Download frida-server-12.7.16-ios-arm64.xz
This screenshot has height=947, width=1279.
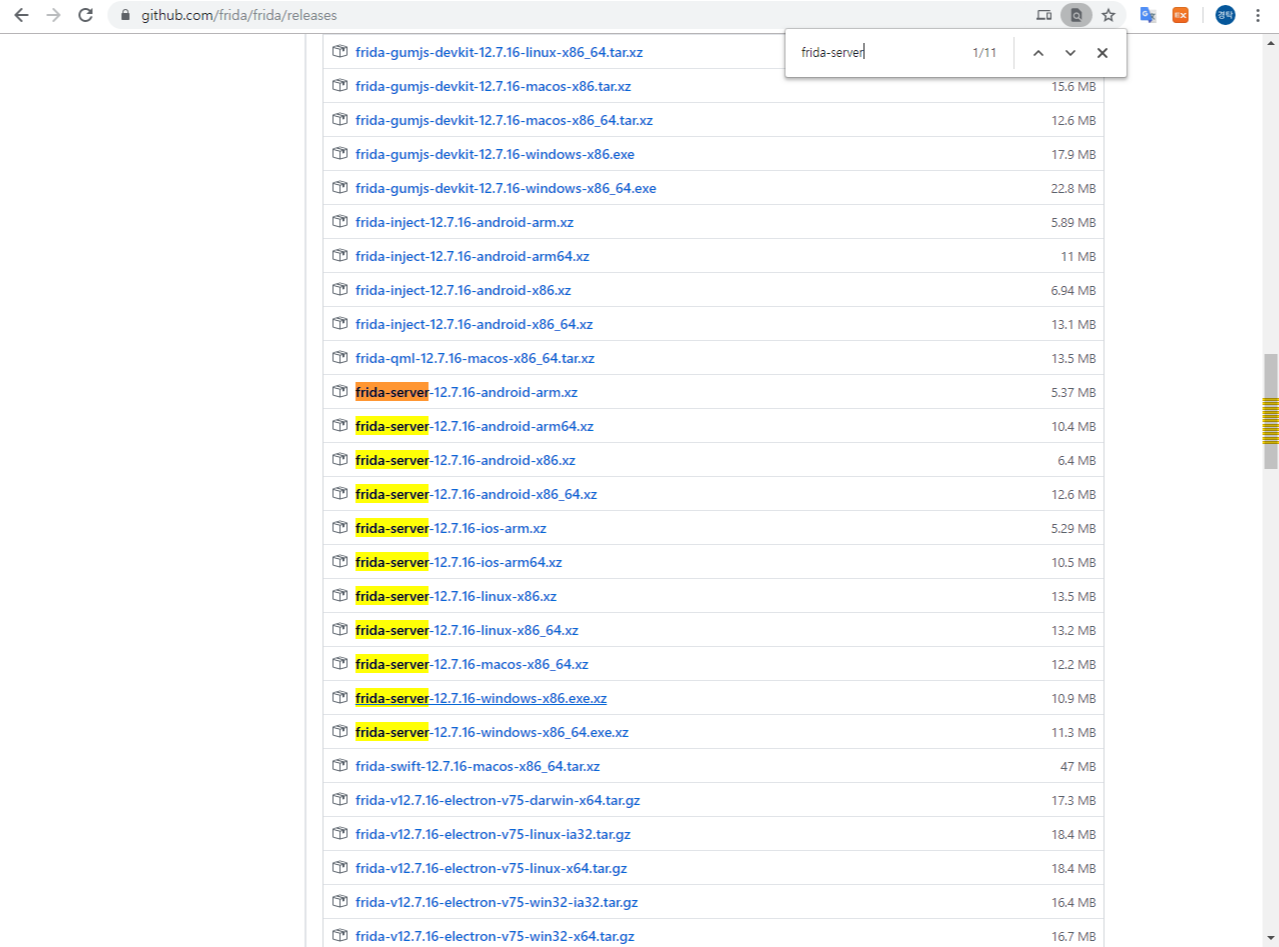click(458, 562)
